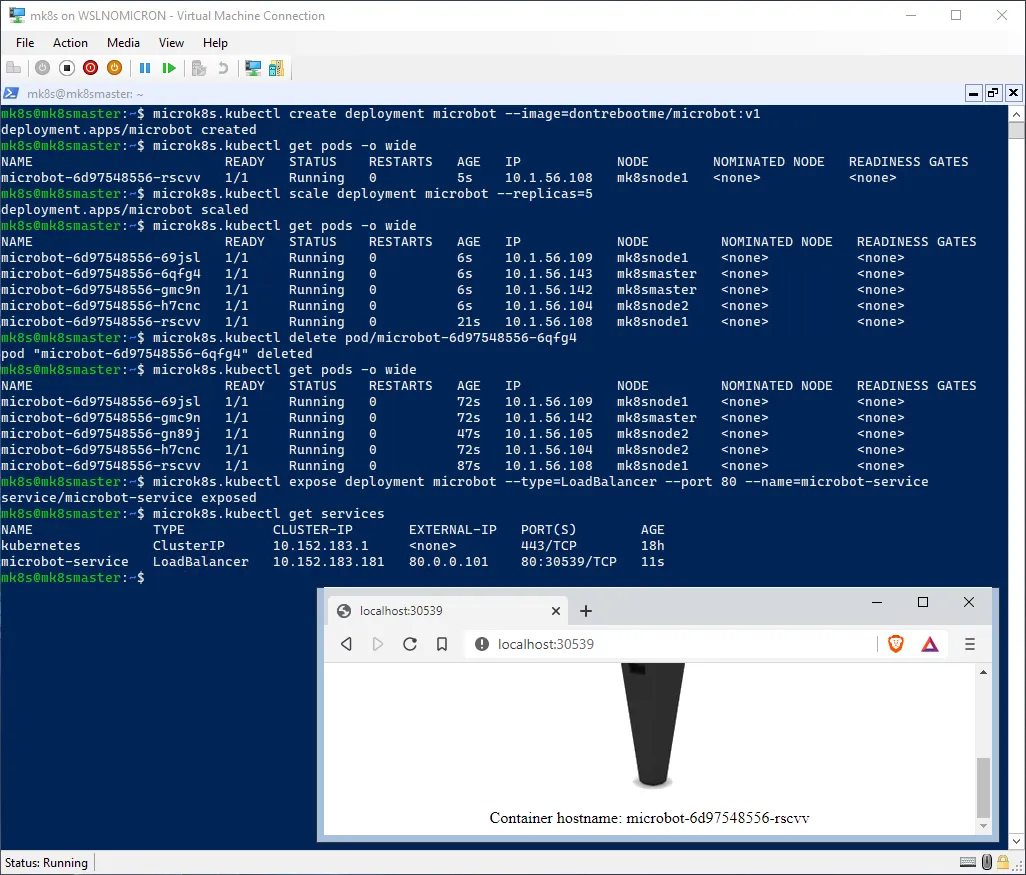Click the Turn Off VM stop button

click(x=67, y=68)
